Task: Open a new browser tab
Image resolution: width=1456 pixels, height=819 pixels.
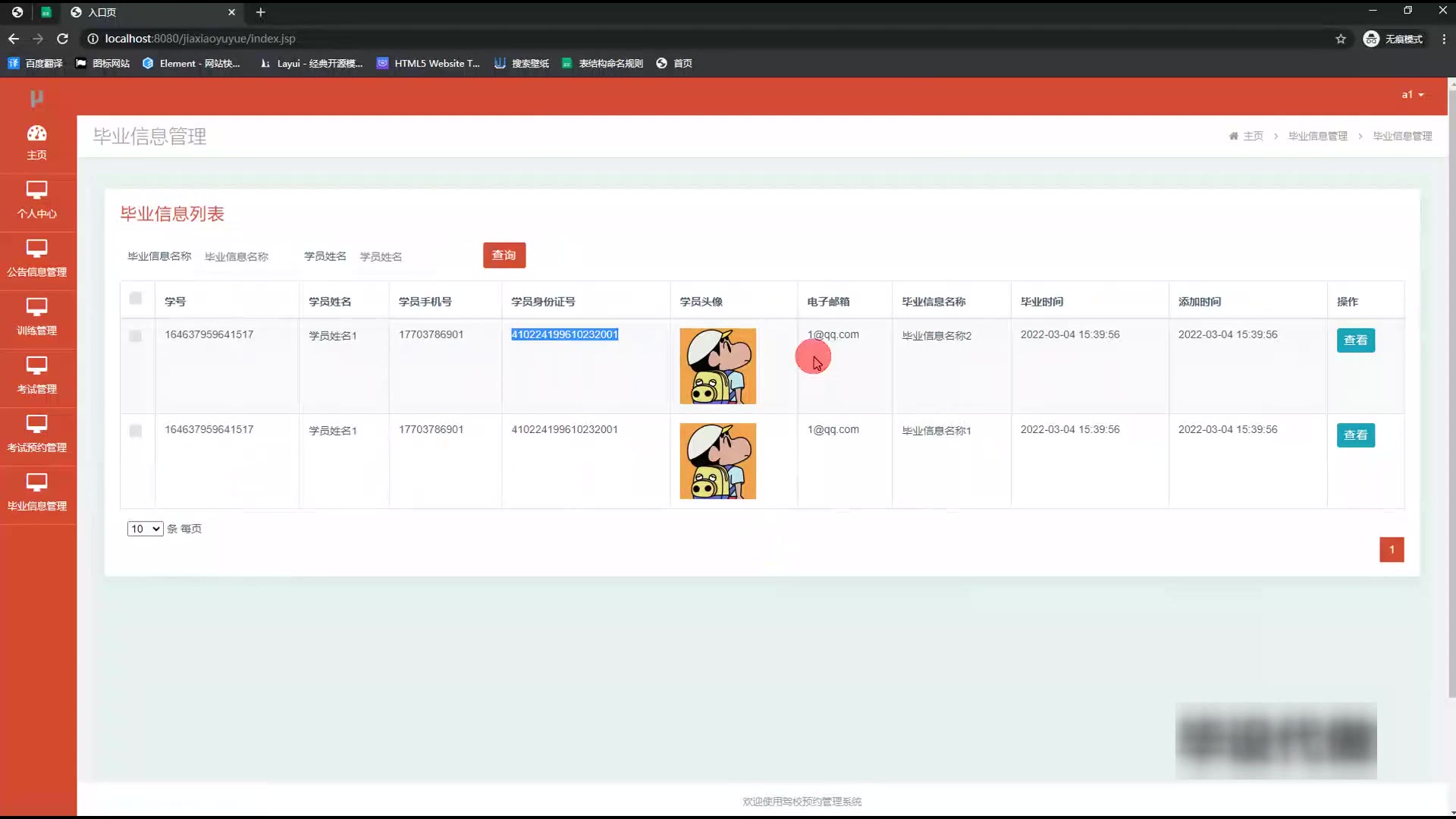Action: [260, 12]
